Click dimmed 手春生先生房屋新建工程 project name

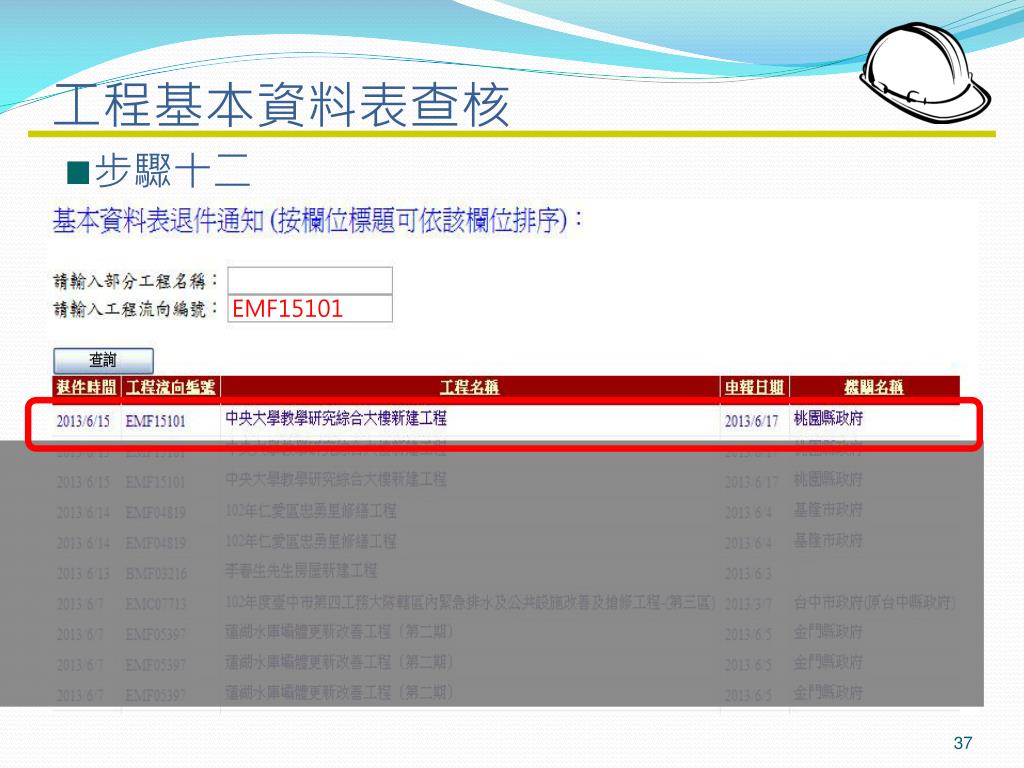[x=301, y=571]
